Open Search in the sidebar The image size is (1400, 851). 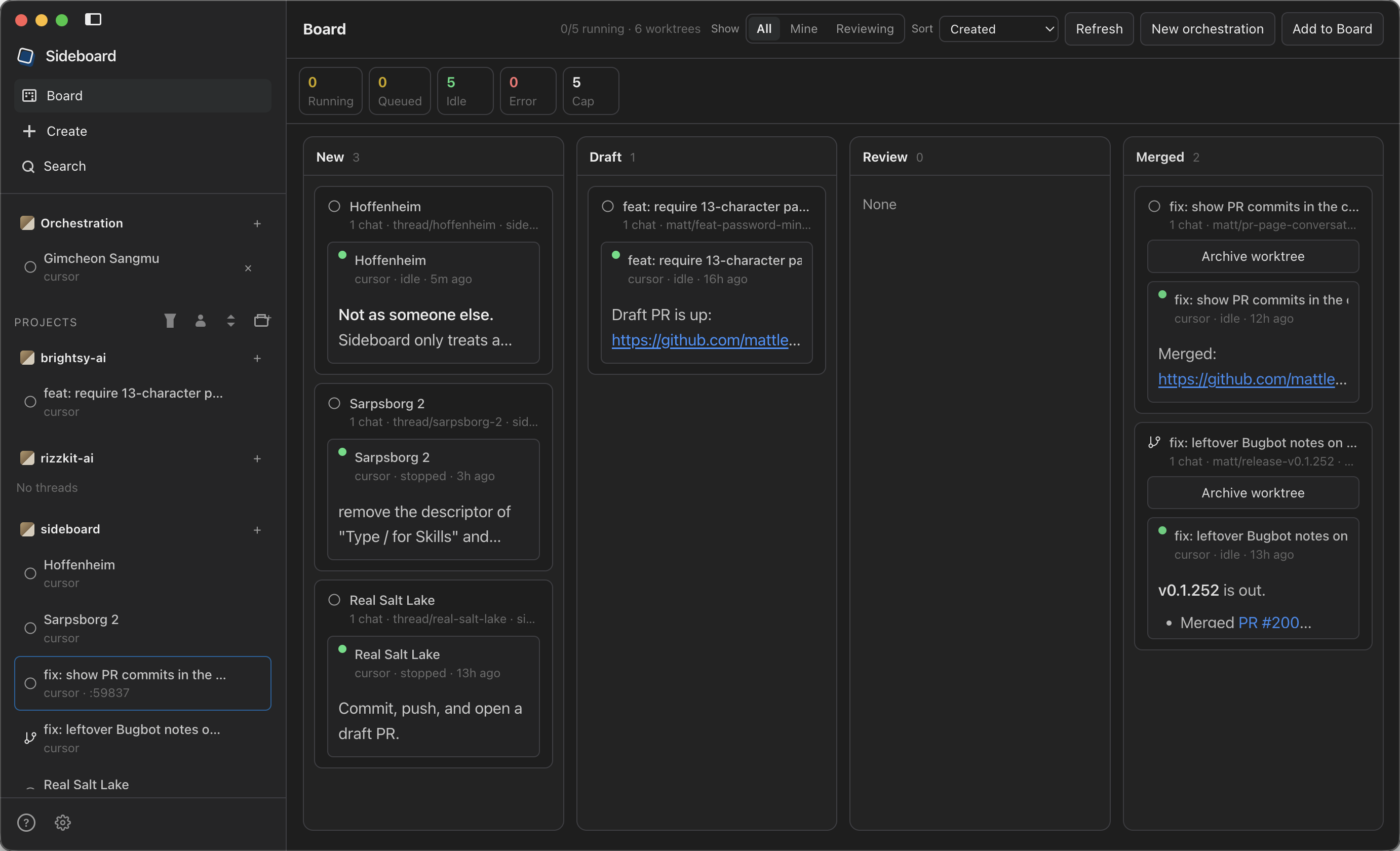pos(143,167)
